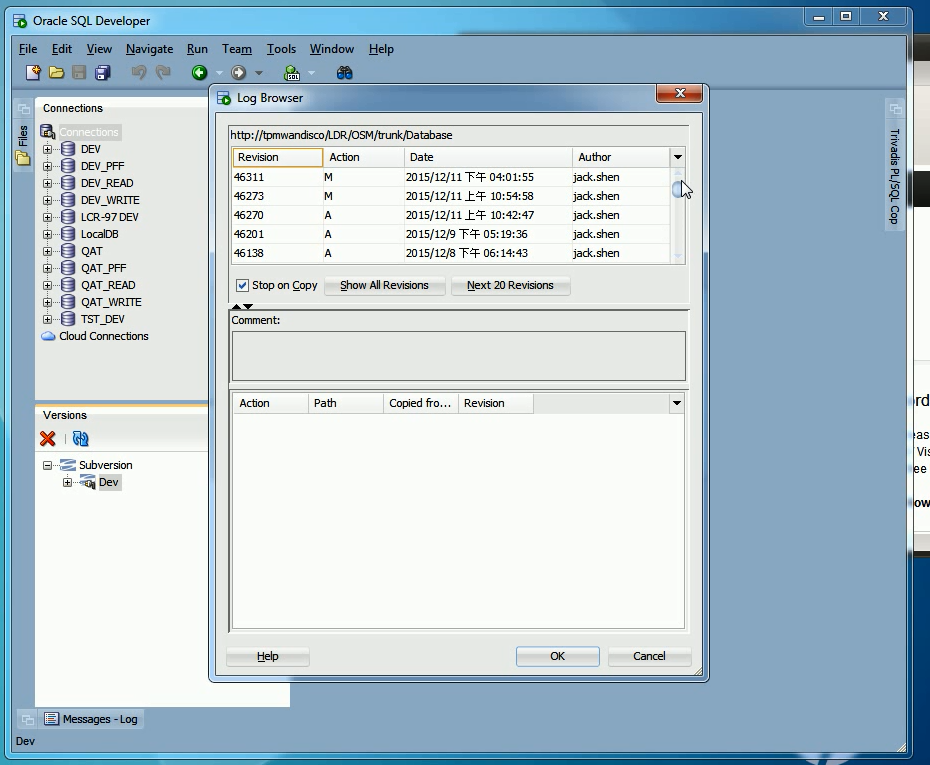This screenshot has height=765, width=930.
Task: Select the QAT_PFF connection
Action: coord(103,268)
